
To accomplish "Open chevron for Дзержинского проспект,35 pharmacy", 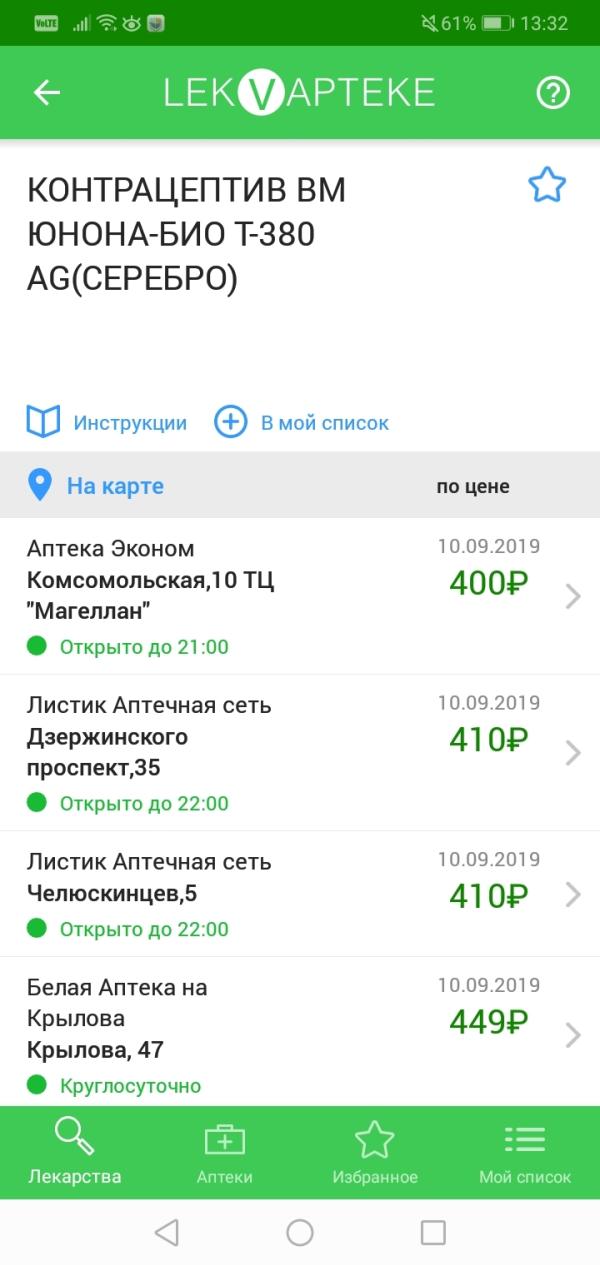I will tap(573, 753).
